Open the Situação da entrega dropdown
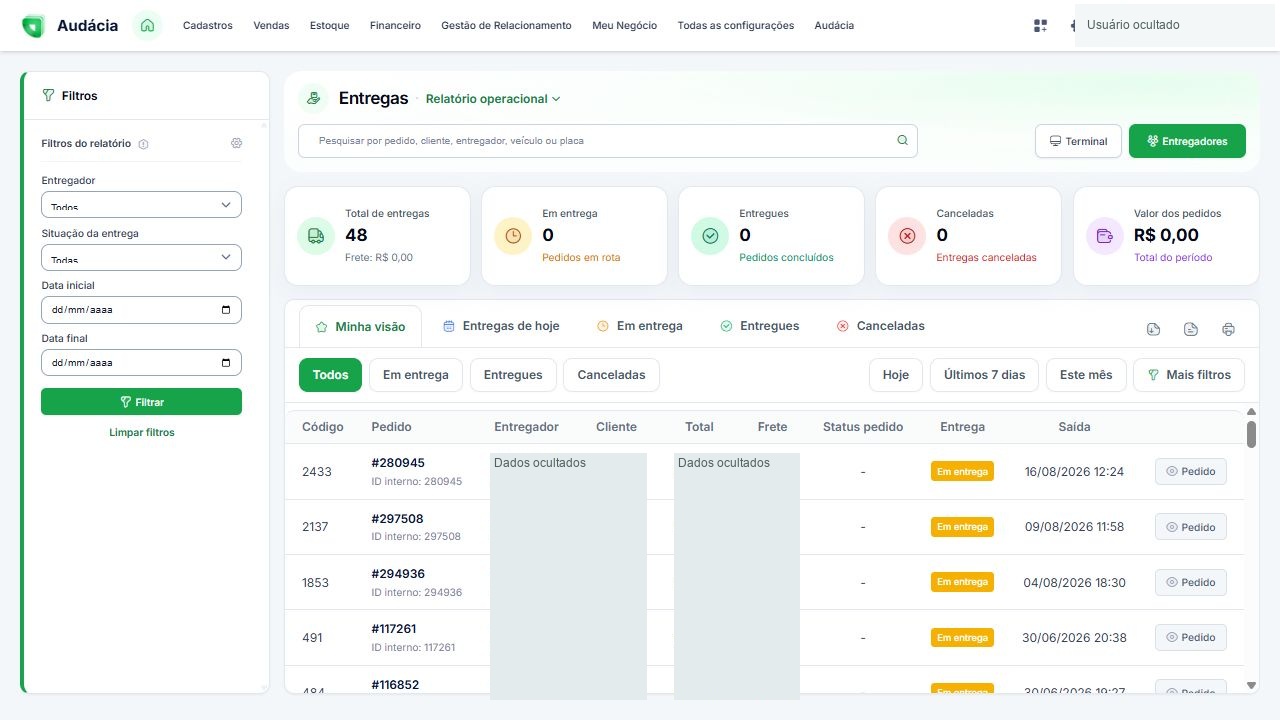Screen dimensions: 1280x720 tap(141, 257)
